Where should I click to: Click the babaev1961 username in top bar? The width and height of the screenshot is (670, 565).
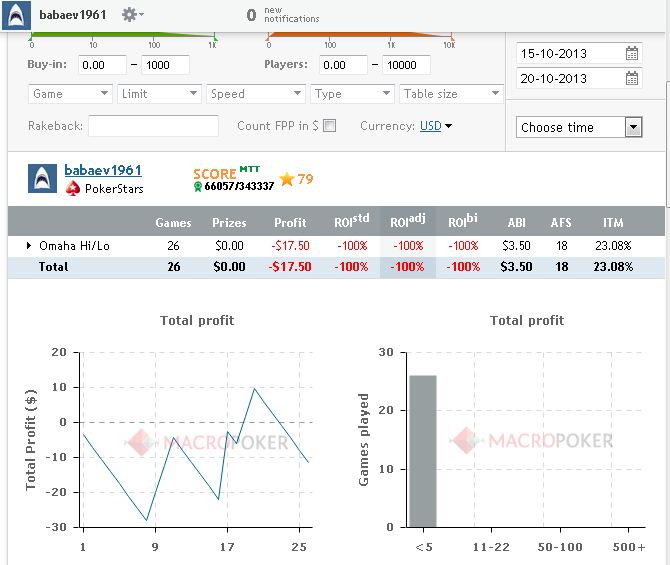(73, 15)
